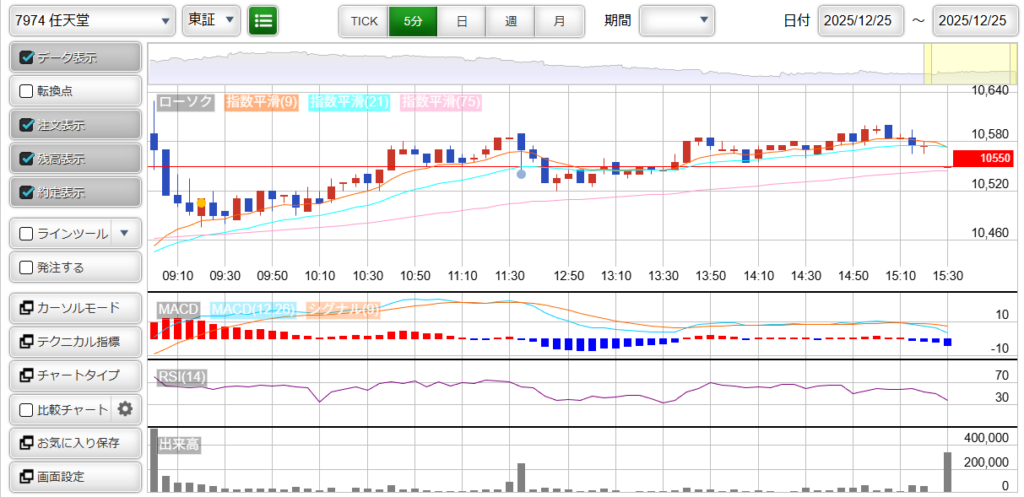
Task: Click the red 10550 current price marker
Action: point(983,158)
